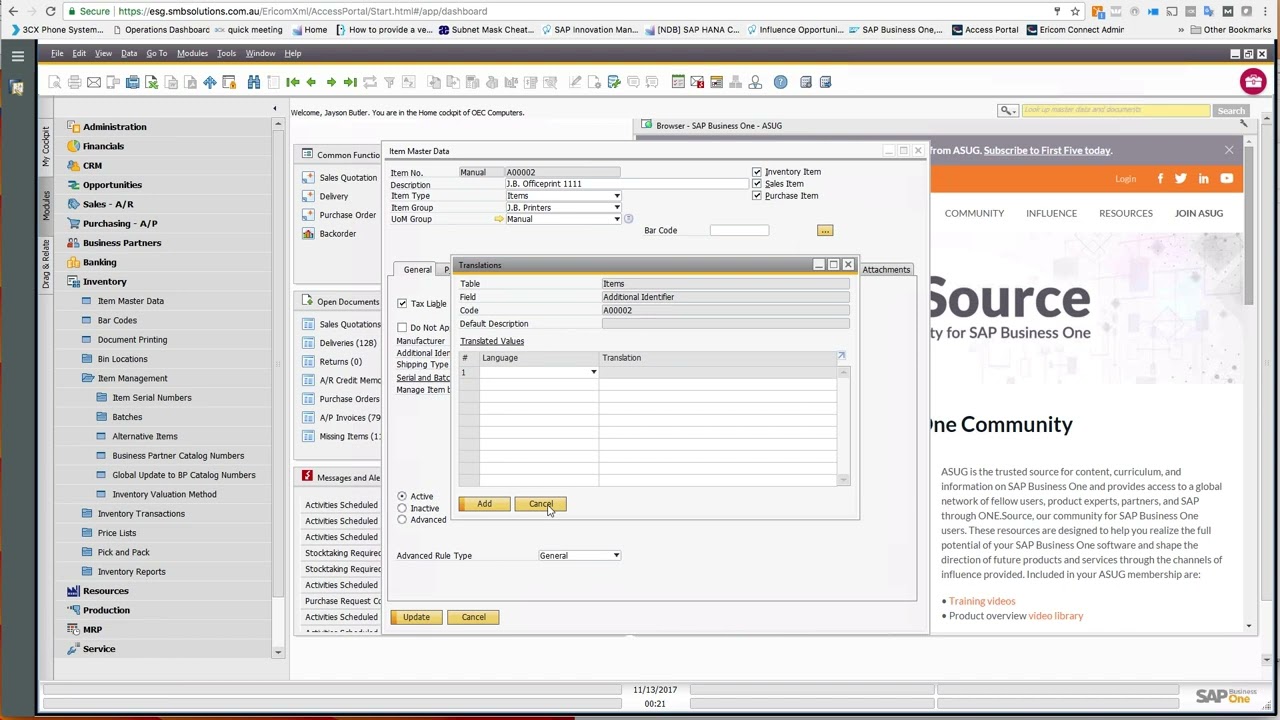The width and height of the screenshot is (1280, 720).
Task: Check the Do Not Apply checkbox
Action: (x=402, y=327)
